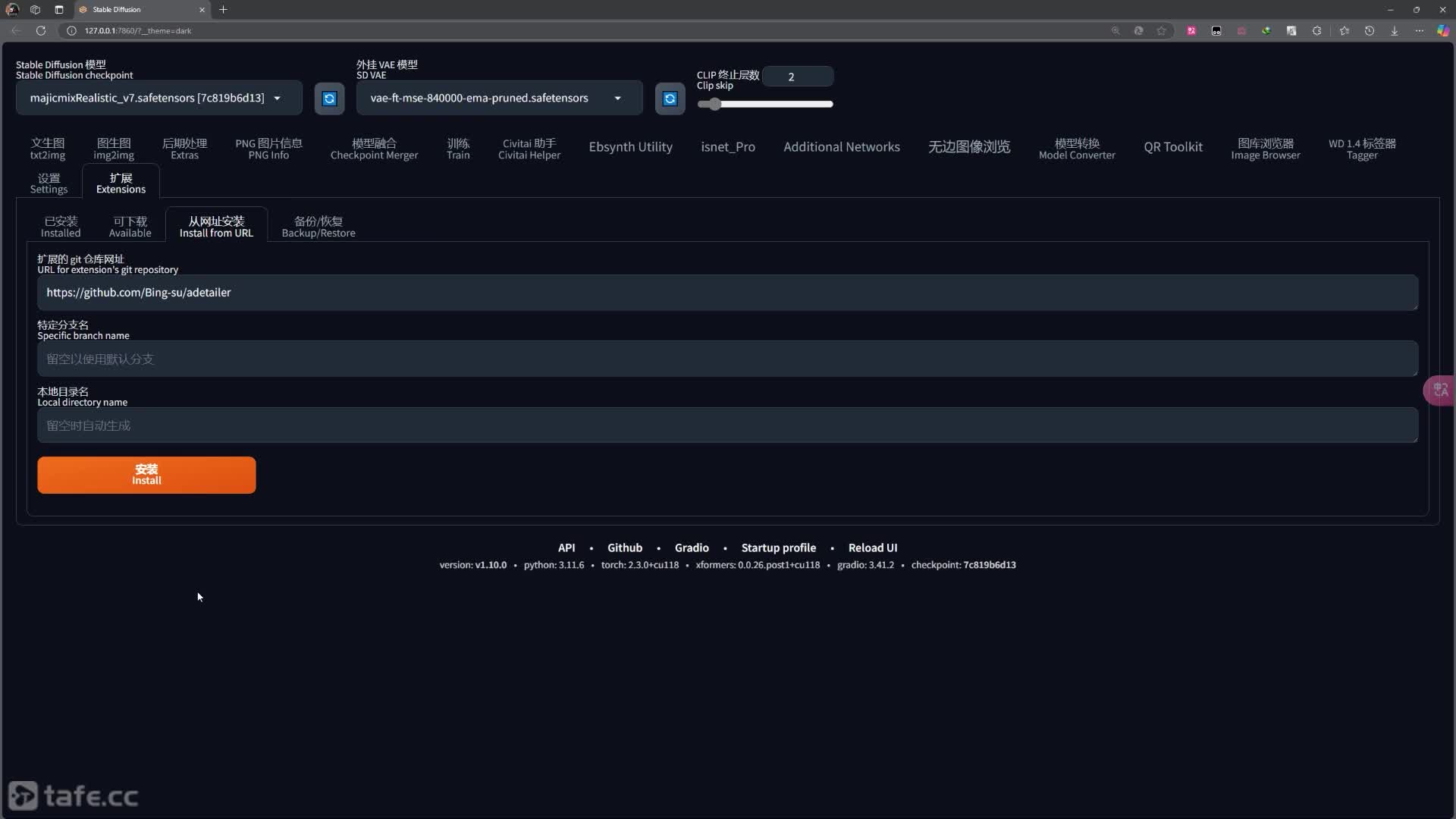Image resolution: width=1456 pixels, height=819 pixels.
Task: Expand the SD VAE model dropdown
Action: (499, 99)
